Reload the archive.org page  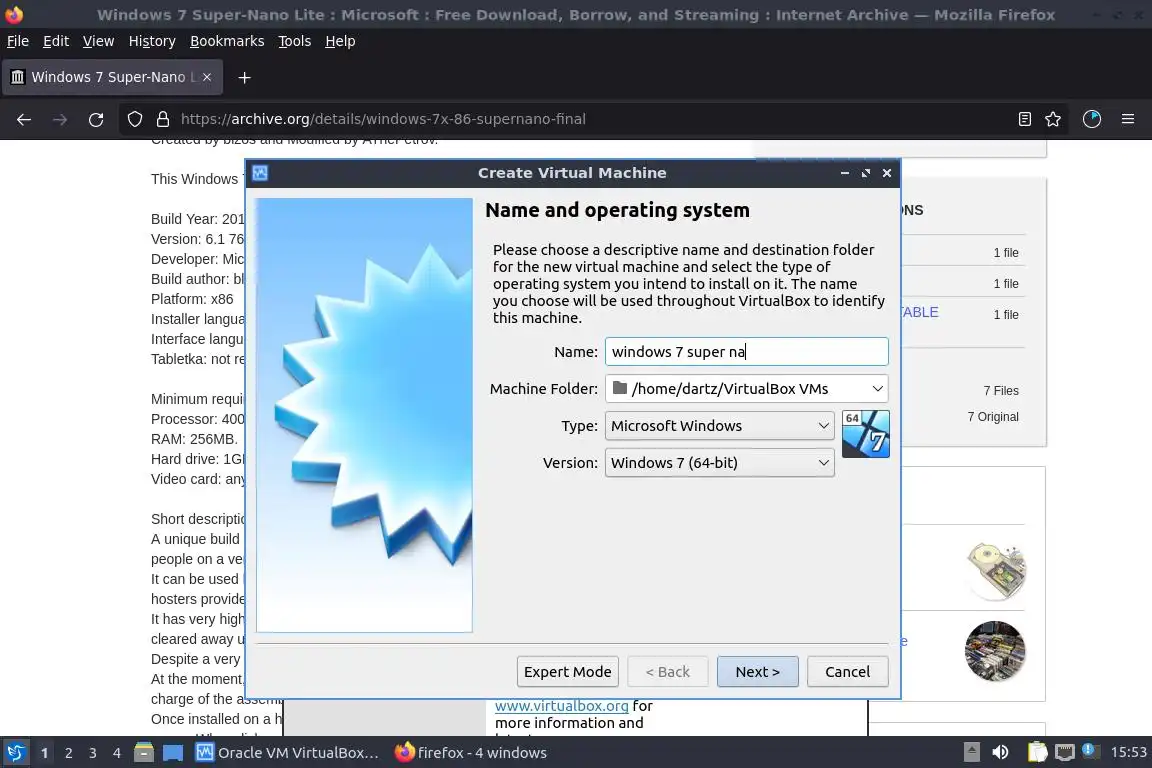[96, 119]
